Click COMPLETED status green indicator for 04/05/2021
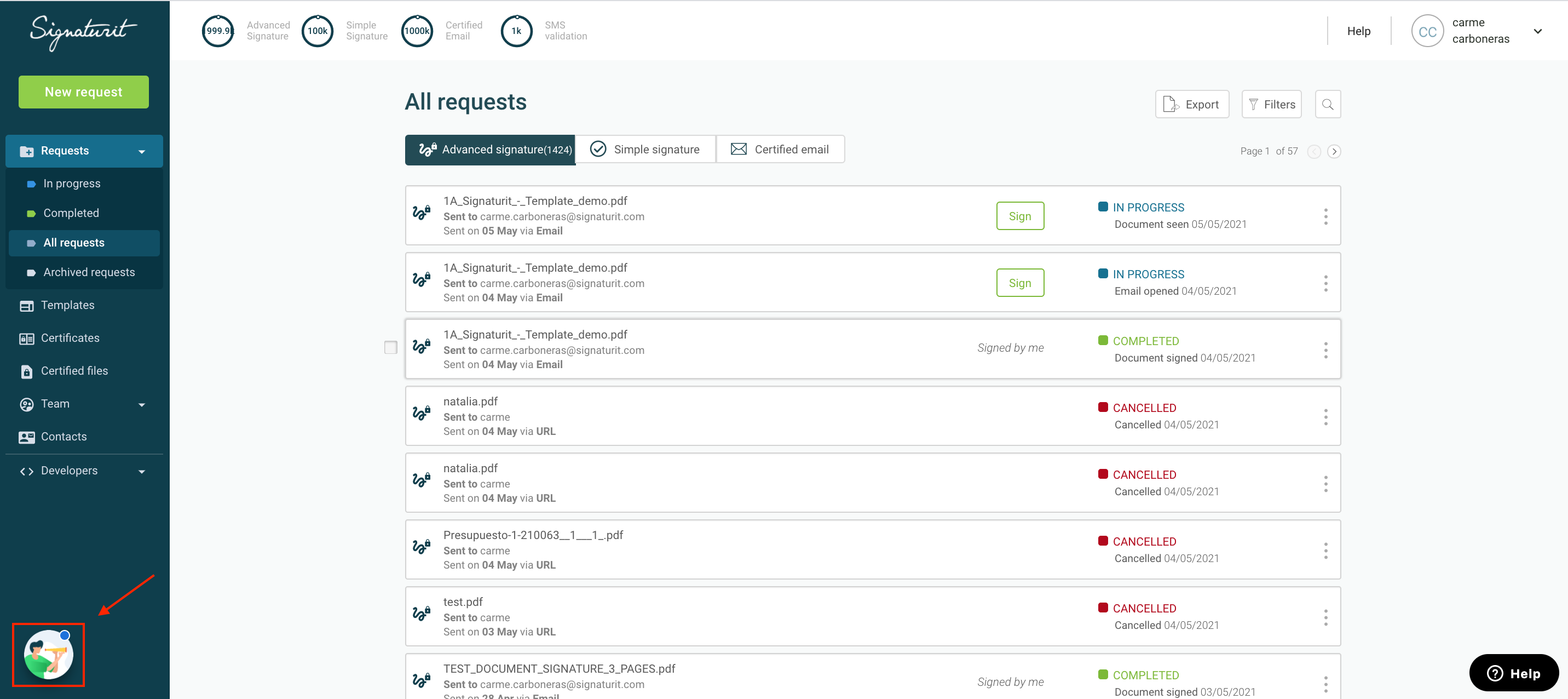This screenshot has width=1568, height=699. click(x=1102, y=340)
